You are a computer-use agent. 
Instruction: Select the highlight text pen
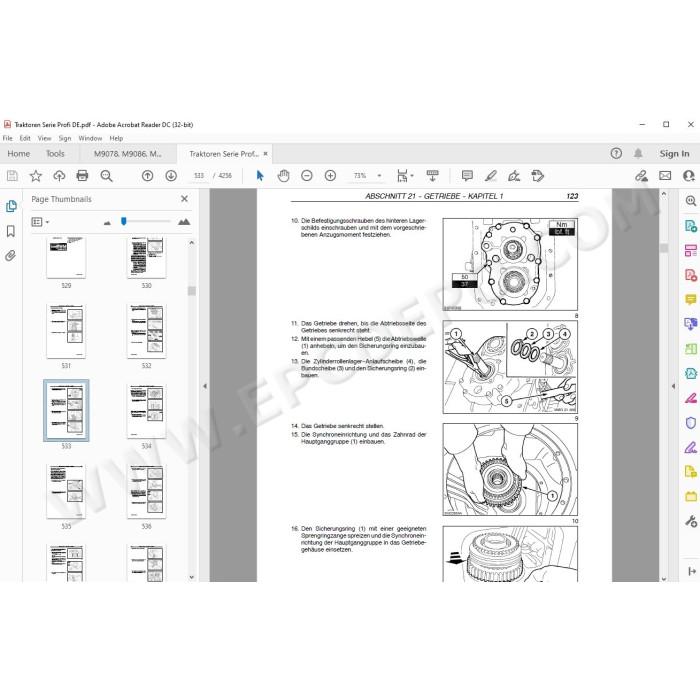(x=491, y=176)
